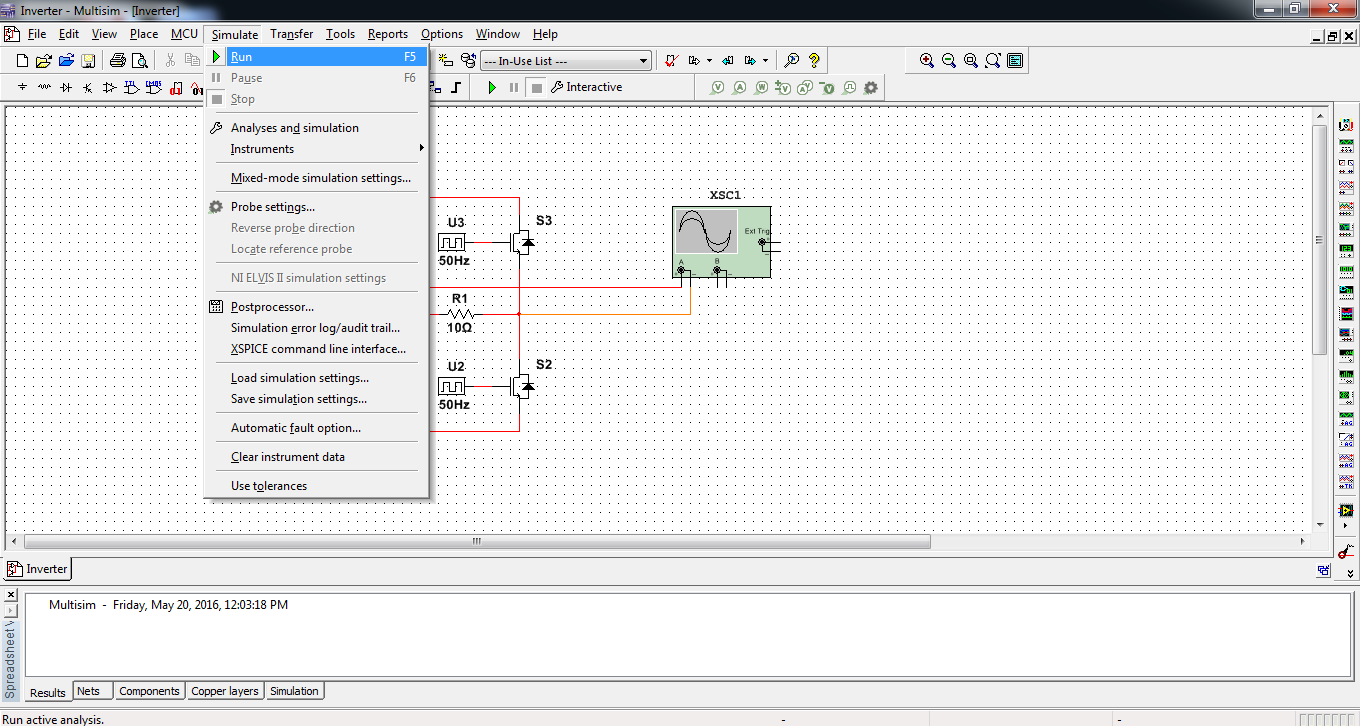This screenshot has width=1360, height=726.
Task: Open the Reports menu
Action: pos(388,34)
